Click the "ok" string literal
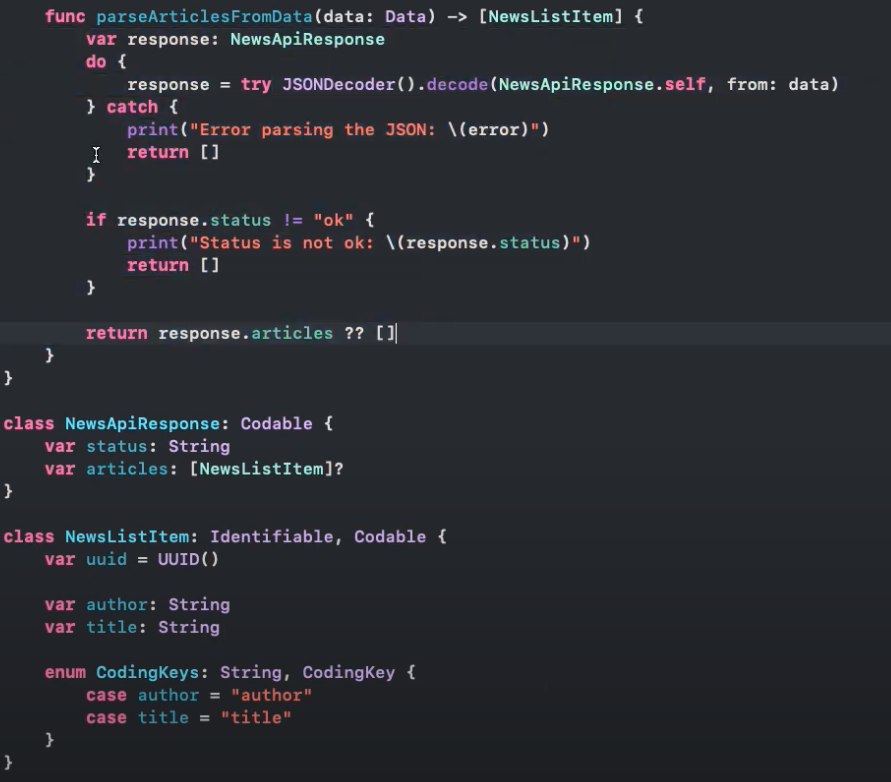The height and width of the screenshot is (782, 891). pyautogui.click(x=333, y=220)
